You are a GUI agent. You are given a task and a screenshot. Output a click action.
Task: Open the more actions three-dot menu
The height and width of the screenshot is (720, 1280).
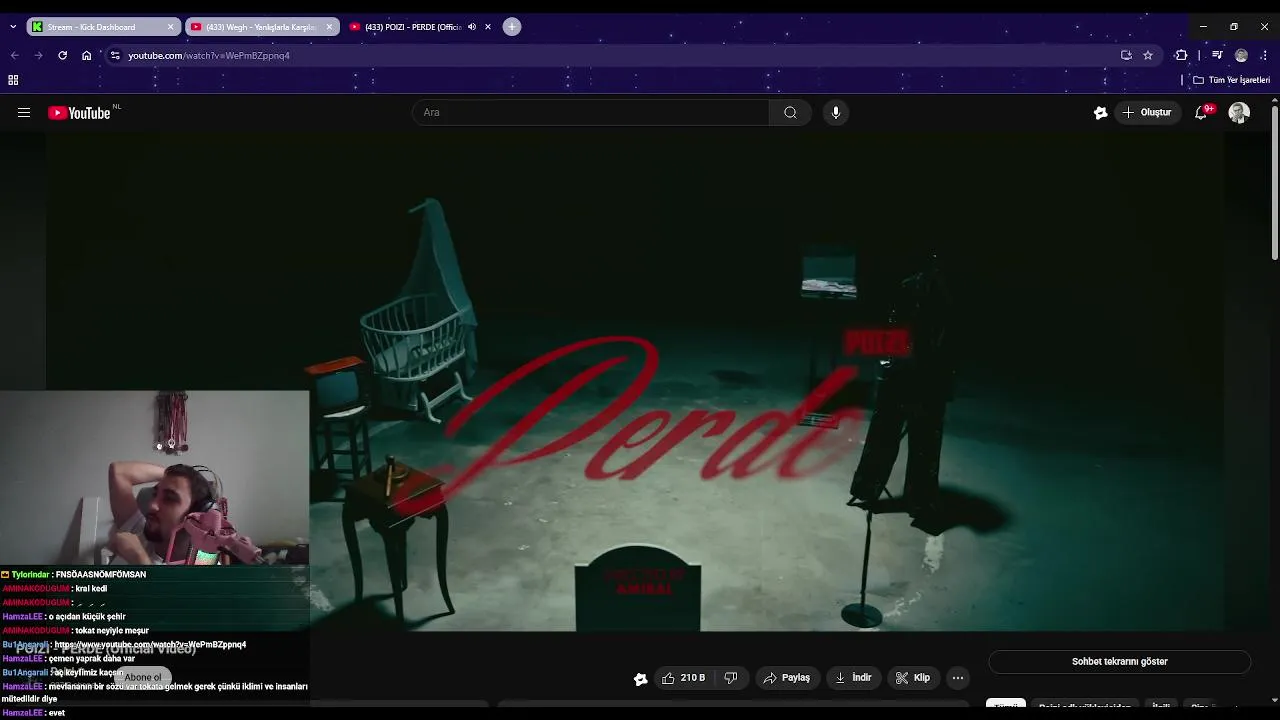pos(958,678)
